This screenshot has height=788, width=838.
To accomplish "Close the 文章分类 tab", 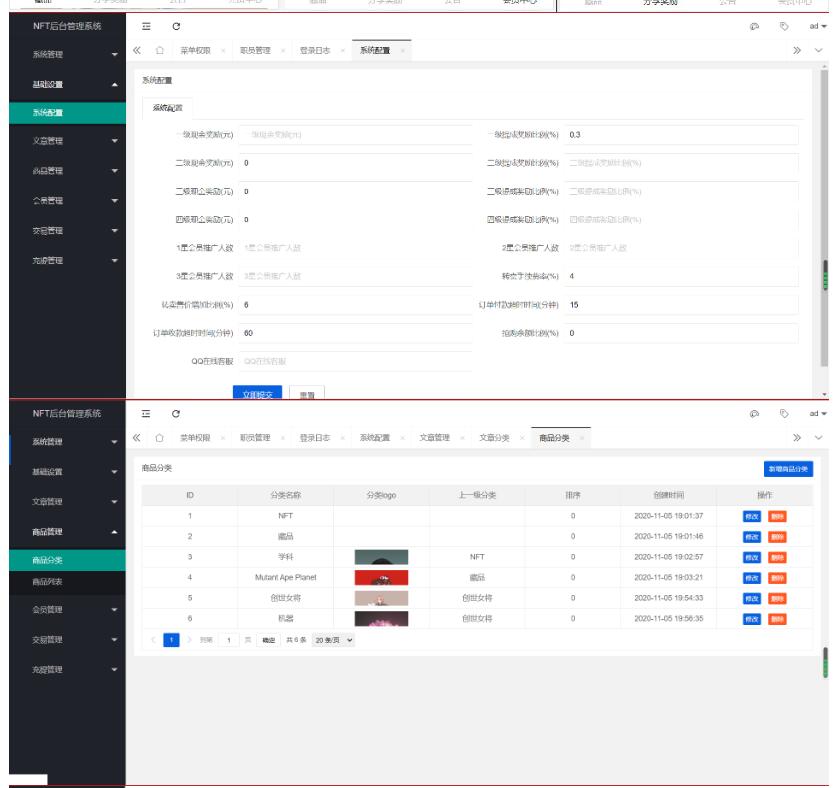I will tap(520, 438).
